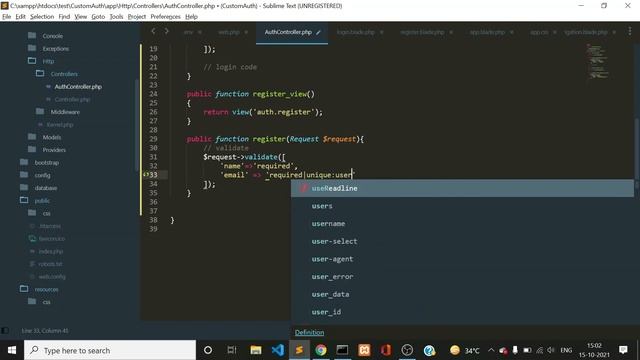Close the login.blade.php tab
The image size is (640, 360).
[381, 32]
